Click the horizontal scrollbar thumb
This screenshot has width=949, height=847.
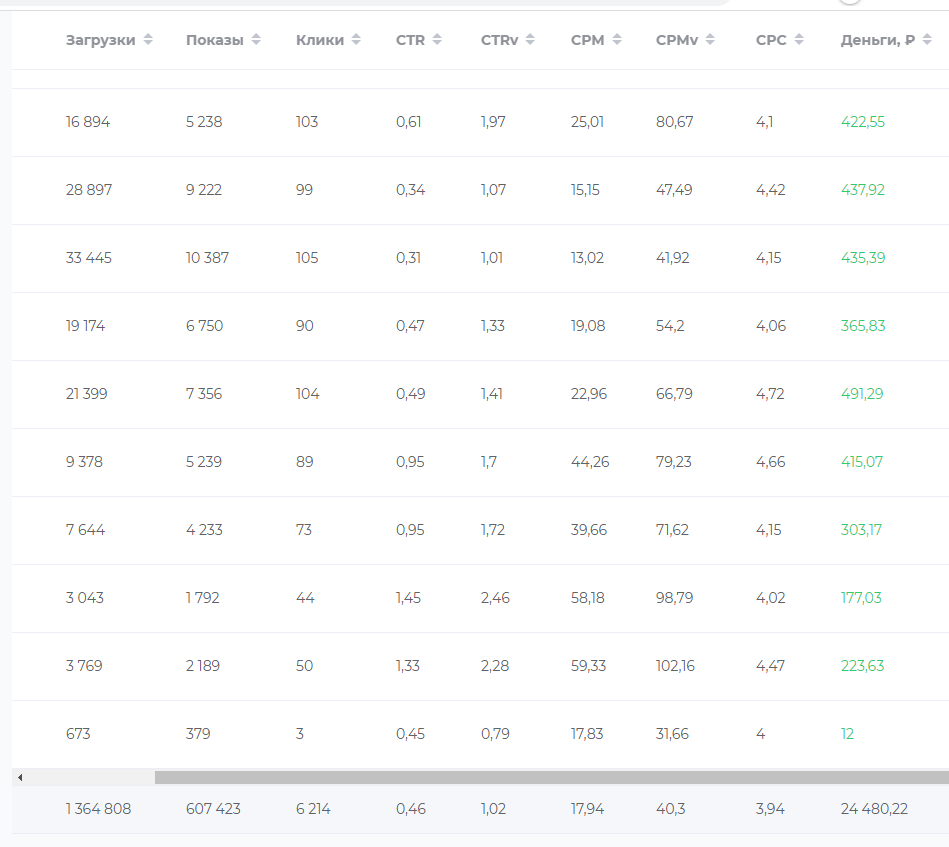[x=551, y=777]
